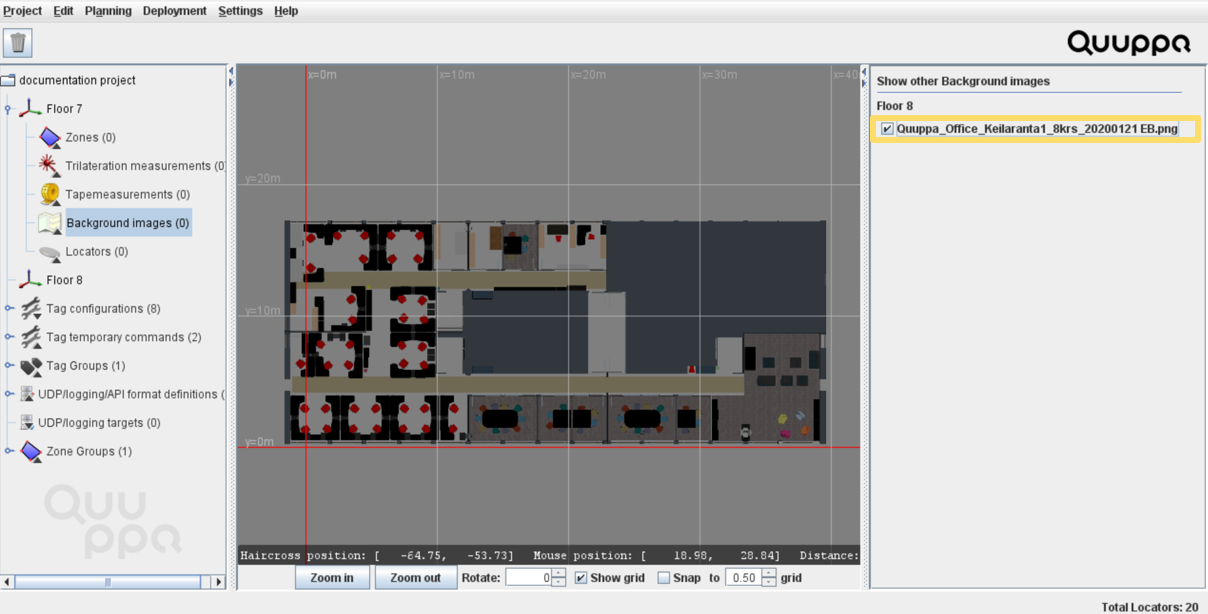This screenshot has width=1208, height=614.
Task: Click the Mouse position readout
Action: [659, 556]
